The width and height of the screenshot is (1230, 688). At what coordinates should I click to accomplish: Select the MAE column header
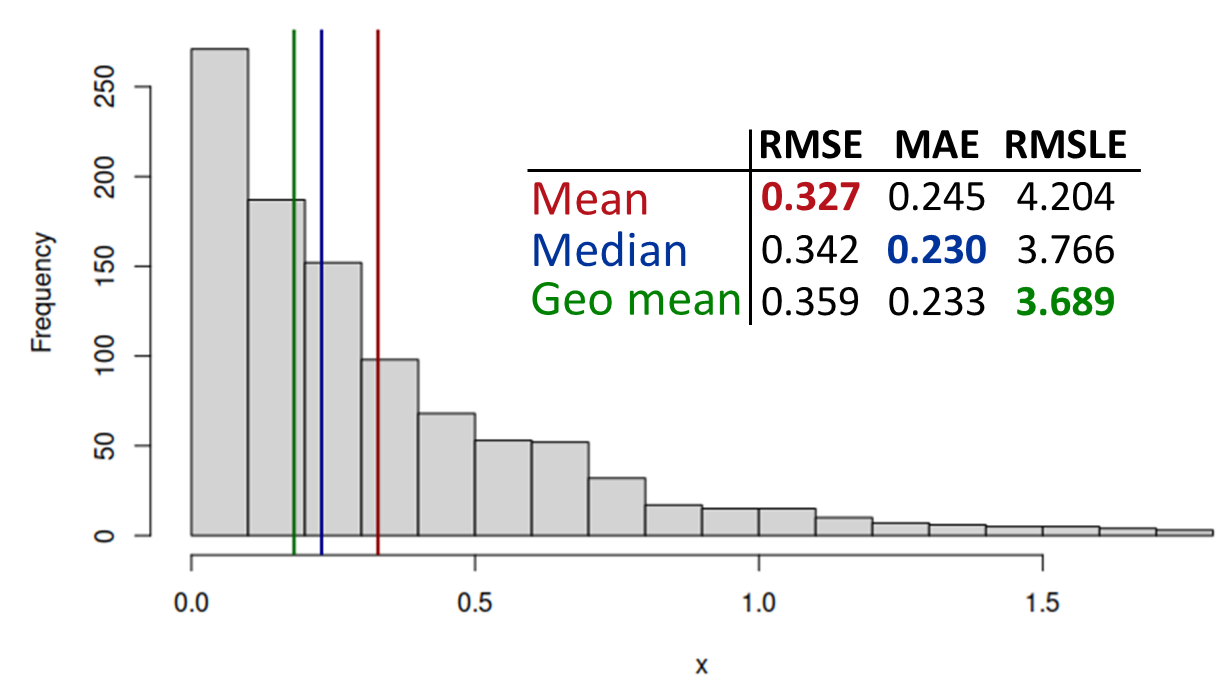[x=938, y=146]
